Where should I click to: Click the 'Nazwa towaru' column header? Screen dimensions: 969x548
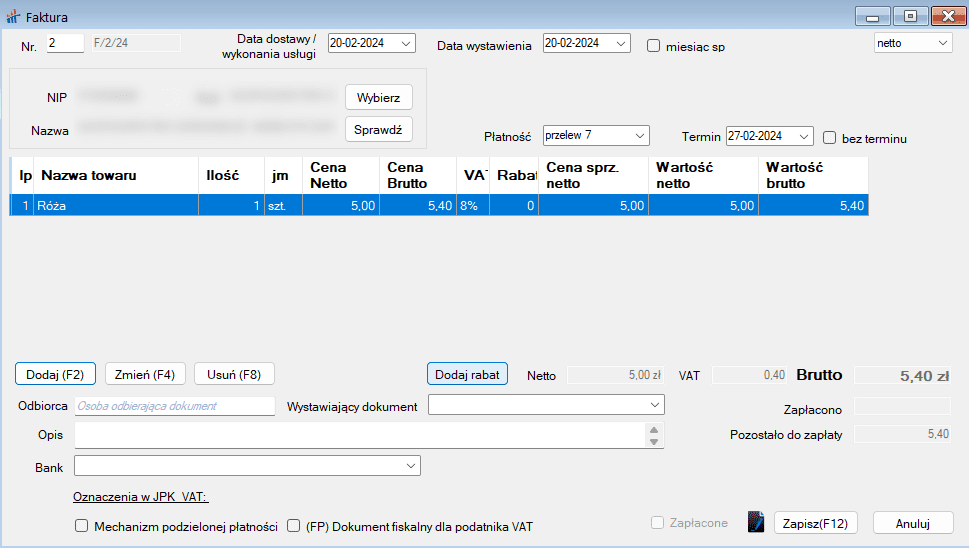88,175
